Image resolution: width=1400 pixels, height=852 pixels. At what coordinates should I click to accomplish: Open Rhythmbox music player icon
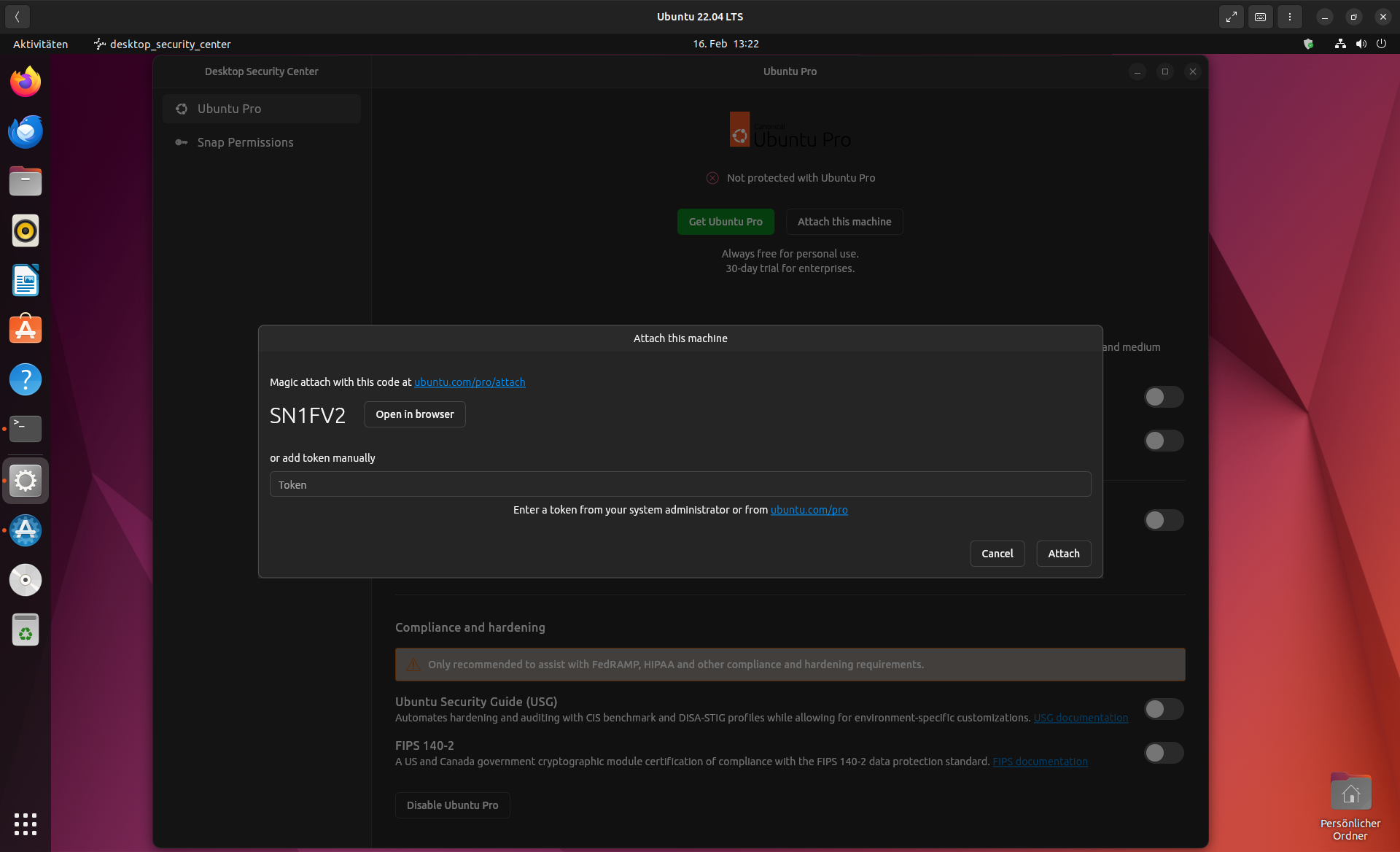pos(26,231)
